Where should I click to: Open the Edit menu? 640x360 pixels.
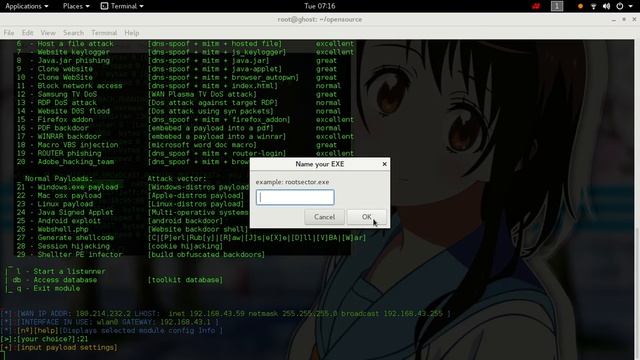tap(27, 33)
